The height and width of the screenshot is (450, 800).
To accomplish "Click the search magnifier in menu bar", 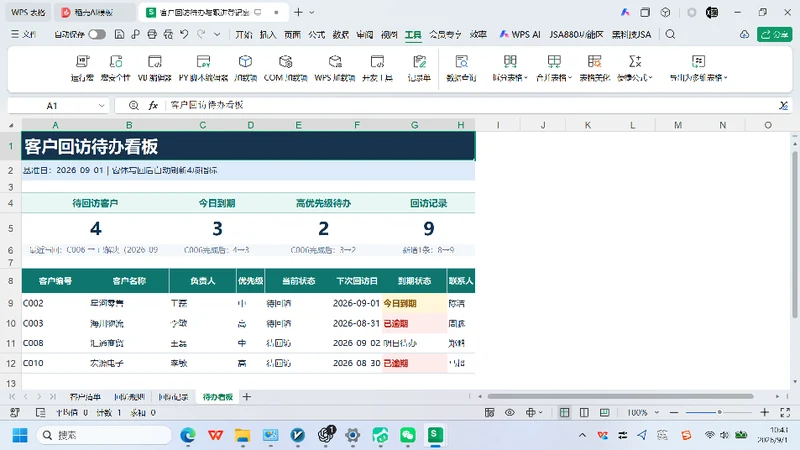I will (x=670, y=34).
